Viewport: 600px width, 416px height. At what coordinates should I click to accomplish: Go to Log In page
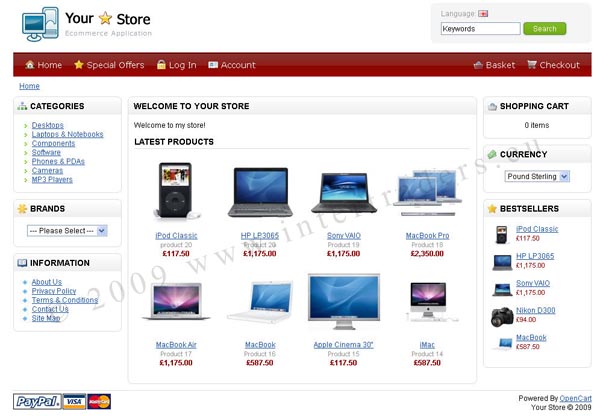pyautogui.click(x=177, y=65)
